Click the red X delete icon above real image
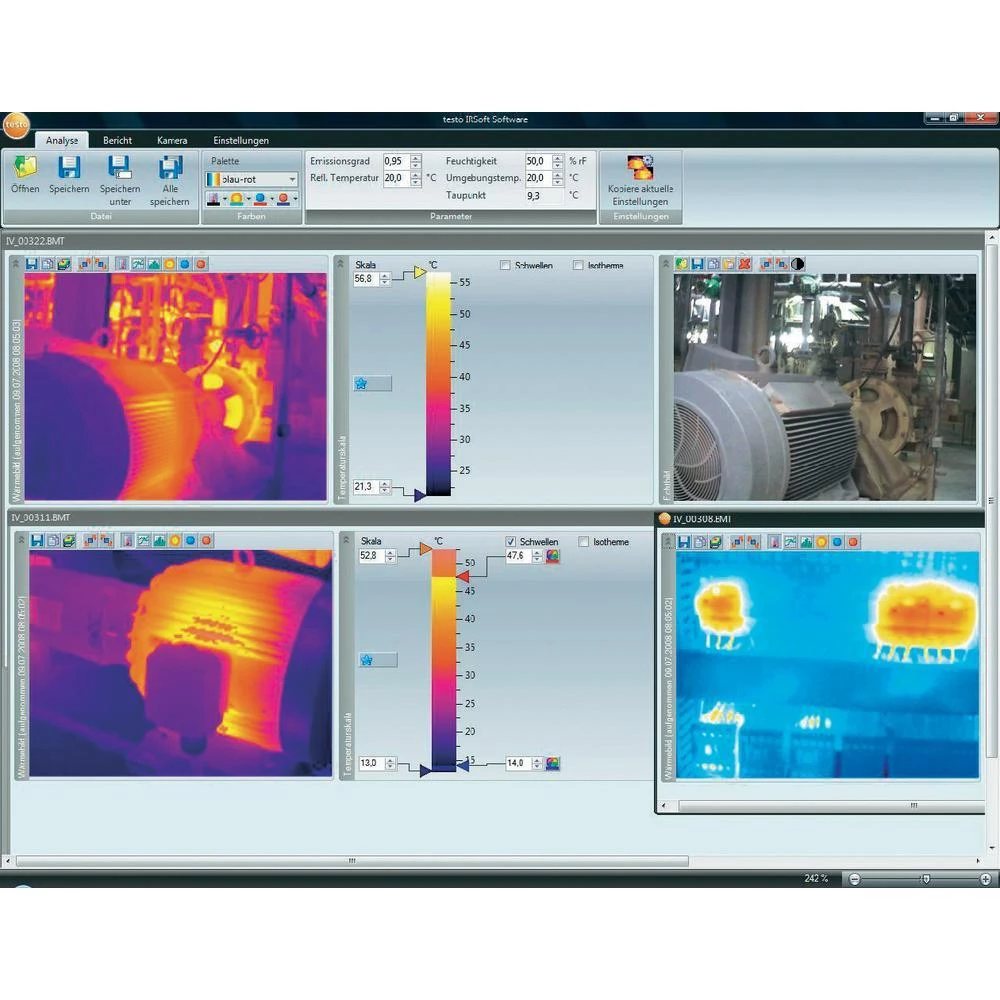Image resolution: width=1000 pixels, height=1000 pixels. [x=744, y=264]
